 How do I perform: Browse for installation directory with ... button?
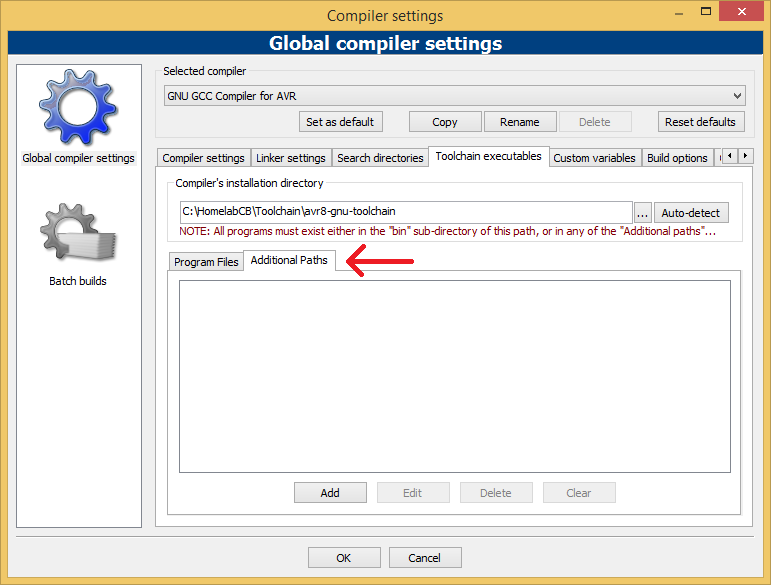642,213
